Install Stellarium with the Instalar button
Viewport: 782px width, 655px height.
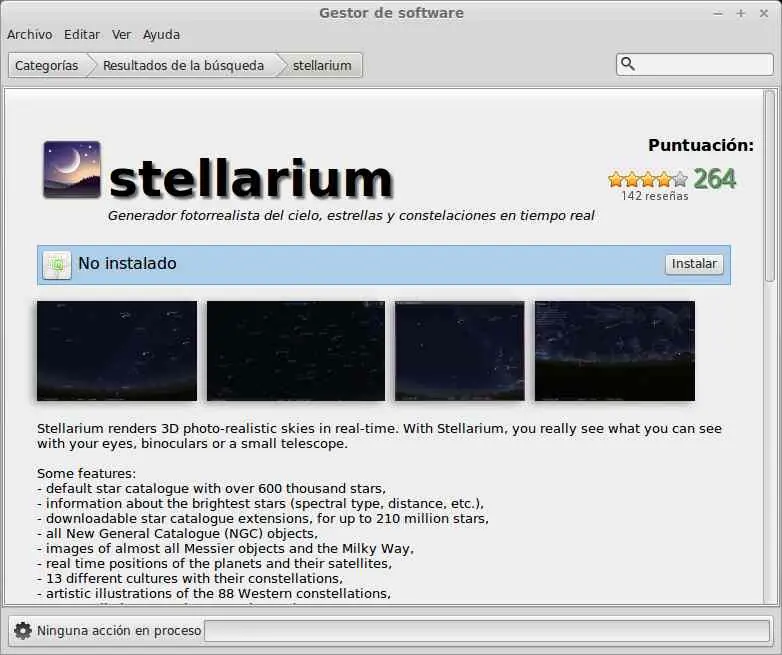click(694, 264)
